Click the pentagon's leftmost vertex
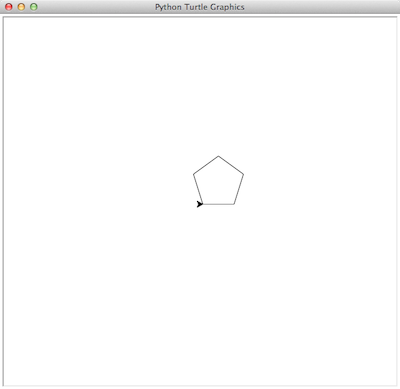 [193, 174]
